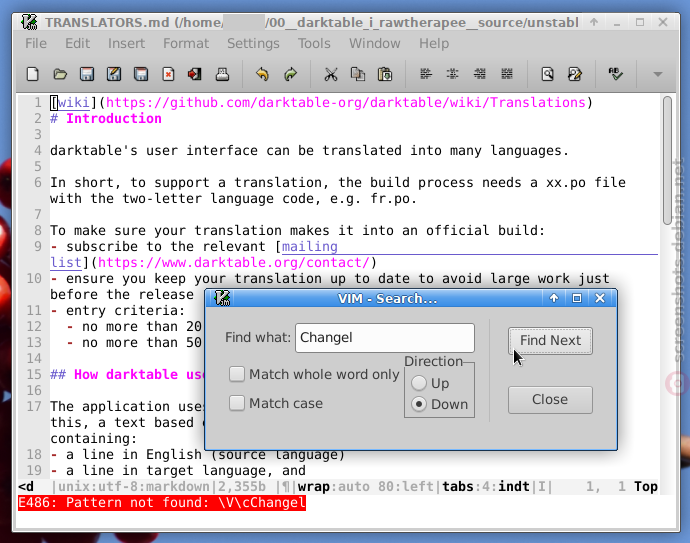Open the Window menu
690x543 pixels.
pyautogui.click(x=374, y=44)
